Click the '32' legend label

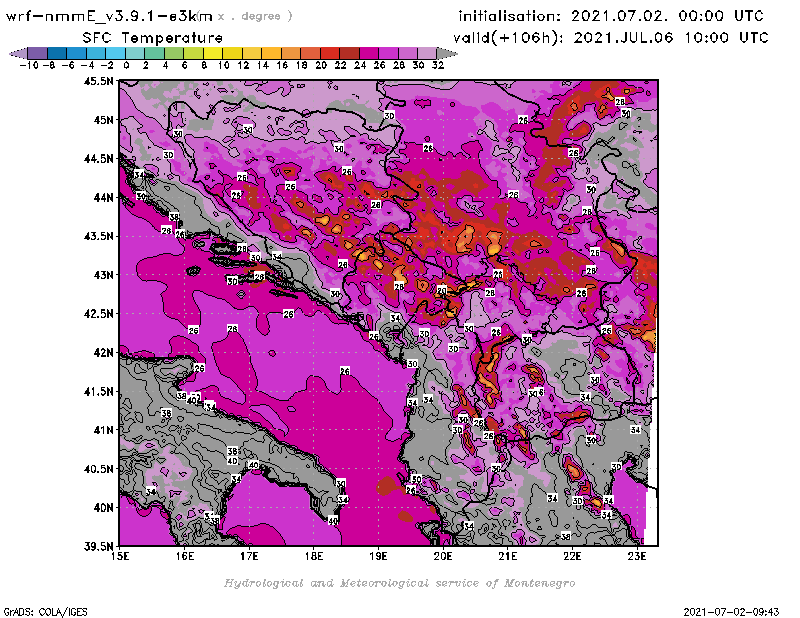438,65
